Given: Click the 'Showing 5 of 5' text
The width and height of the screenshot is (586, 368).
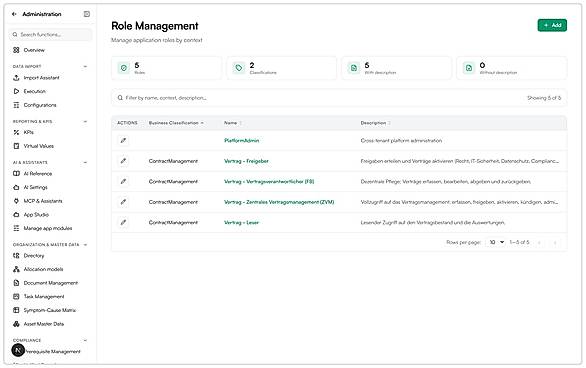Looking at the screenshot, I should tap(544, 98).
